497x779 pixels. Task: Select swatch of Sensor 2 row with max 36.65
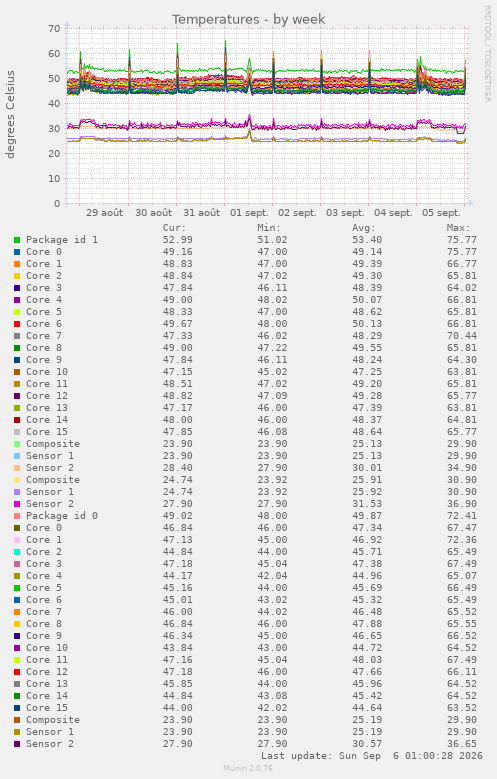pyautogui.click(x=17, y=744)
